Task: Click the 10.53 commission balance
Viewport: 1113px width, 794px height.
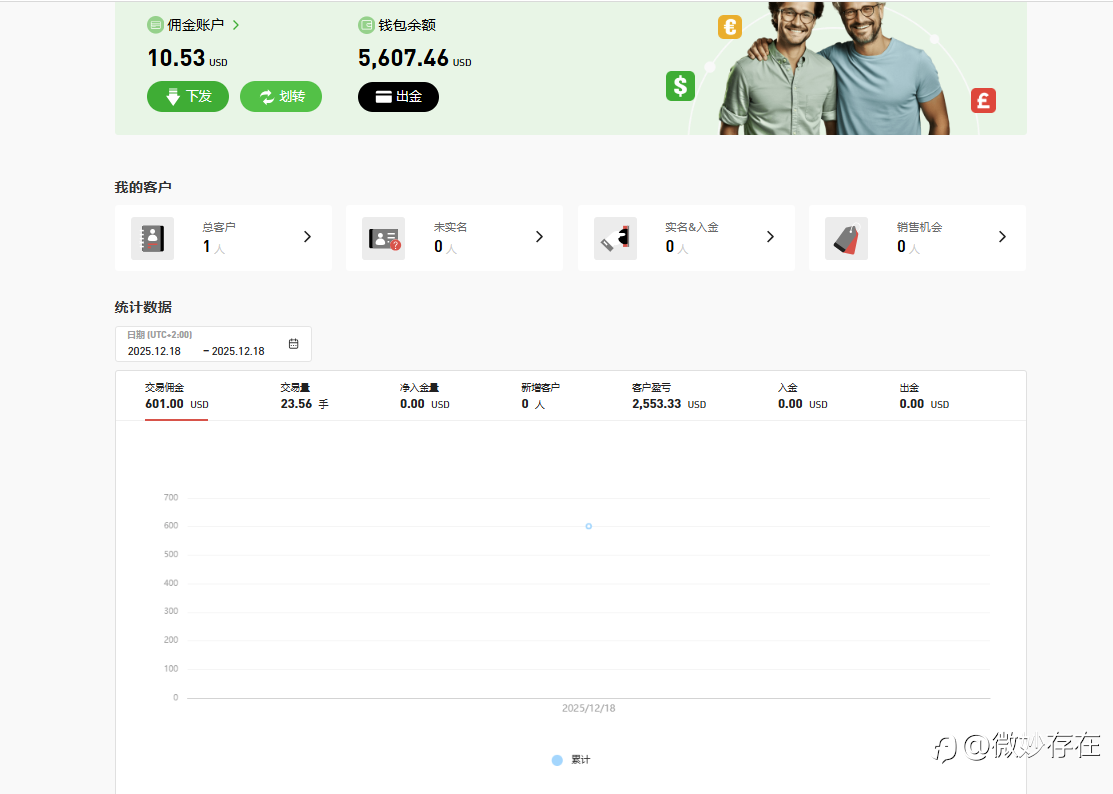Action: 176,58
